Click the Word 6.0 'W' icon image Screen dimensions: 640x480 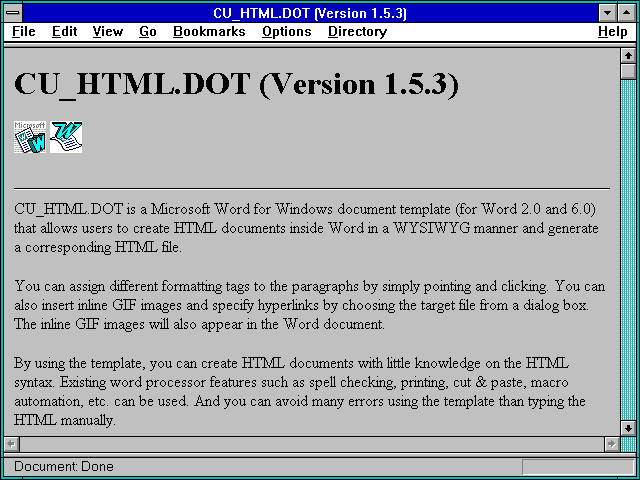pos(66,137)
